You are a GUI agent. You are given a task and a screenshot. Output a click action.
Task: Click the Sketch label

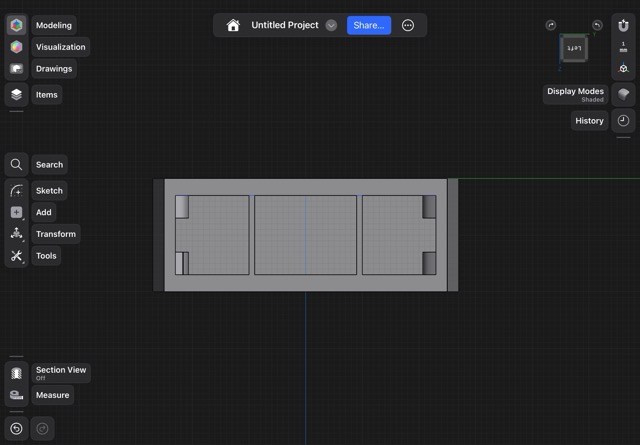click(49, 191)
